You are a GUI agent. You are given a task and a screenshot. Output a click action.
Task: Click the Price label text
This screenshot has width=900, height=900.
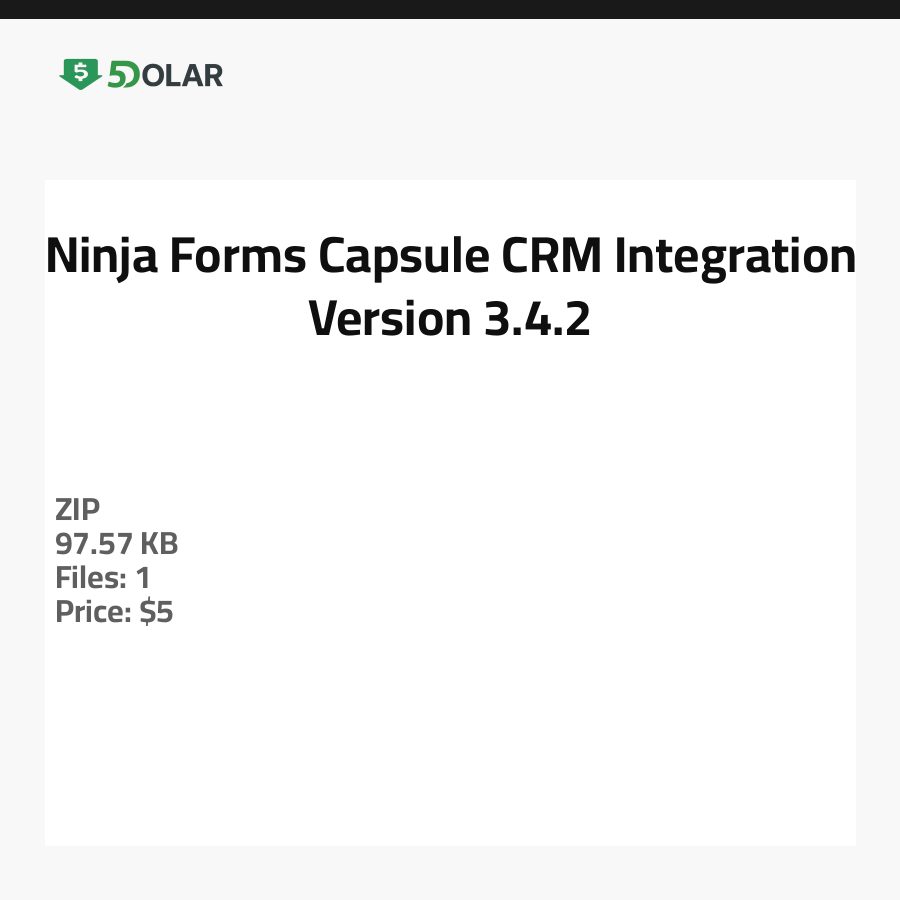[x=93, y=612]
